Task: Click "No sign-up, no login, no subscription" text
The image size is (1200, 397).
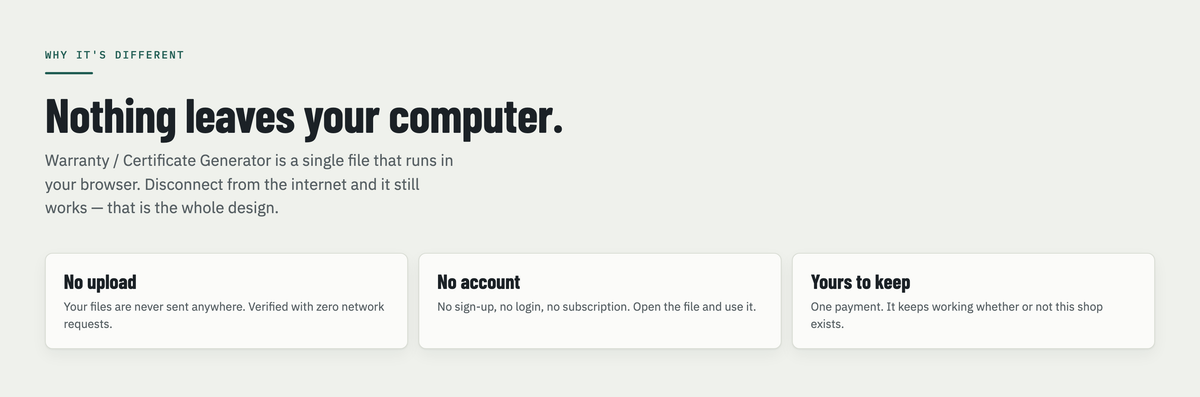Action: (534, 307)
